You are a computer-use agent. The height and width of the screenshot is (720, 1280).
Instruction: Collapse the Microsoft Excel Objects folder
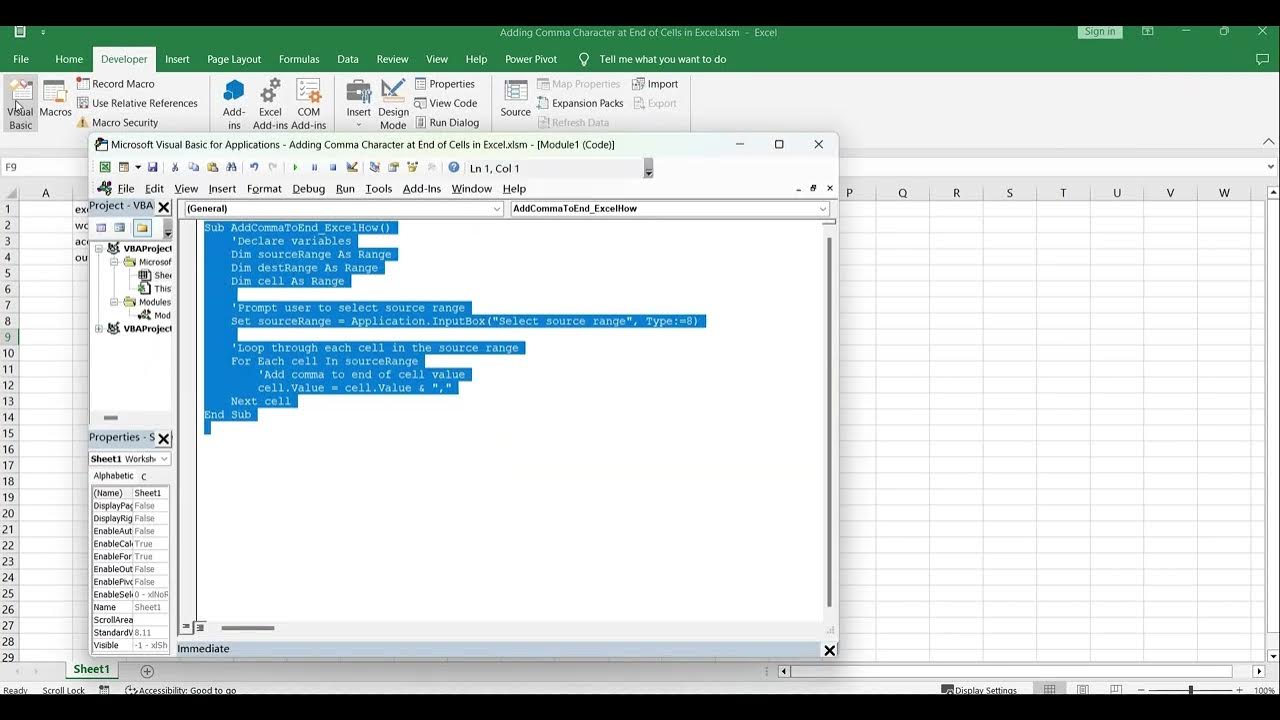tap(115, 262)
